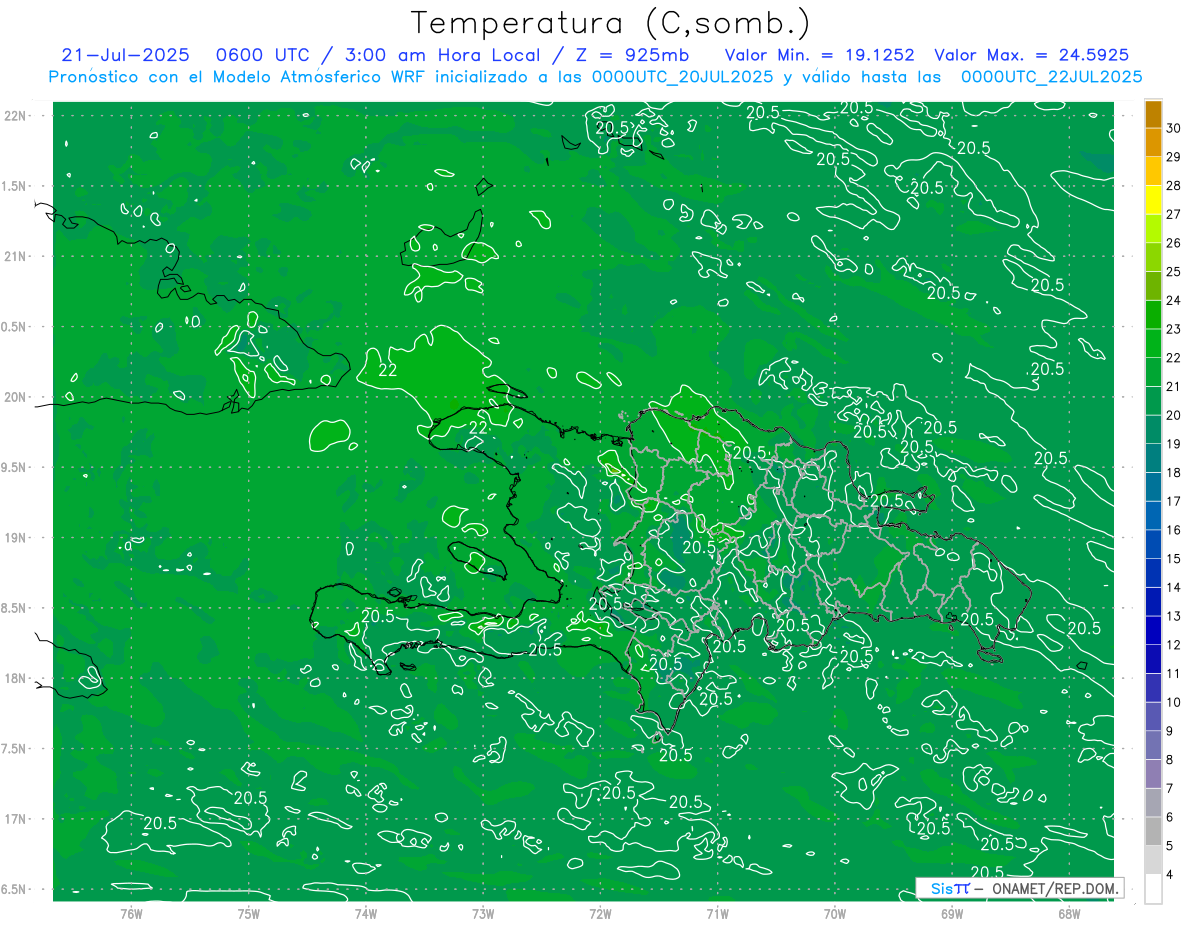Screen dimensions: 1200x927
Task: Select the date '21-Jul-2025' in the header
Action: [125, 55]
